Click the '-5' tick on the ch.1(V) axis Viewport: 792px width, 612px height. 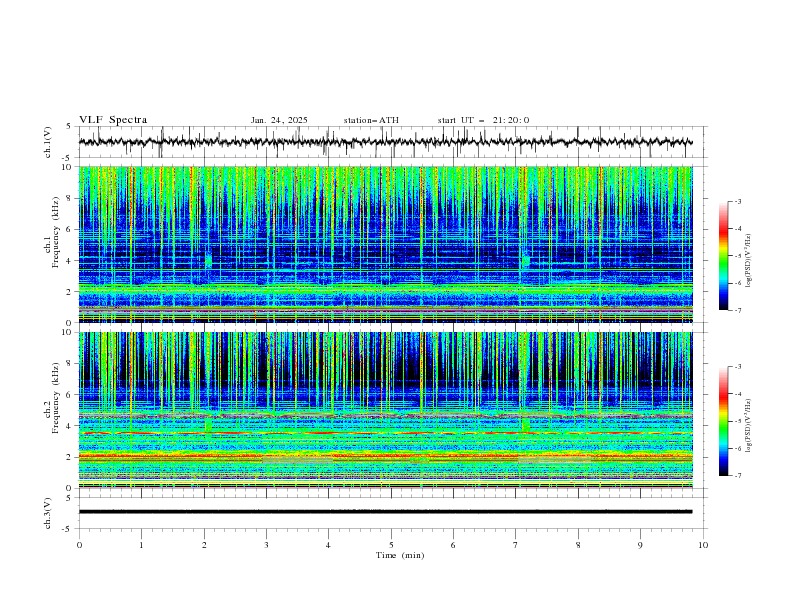point(68,158)
